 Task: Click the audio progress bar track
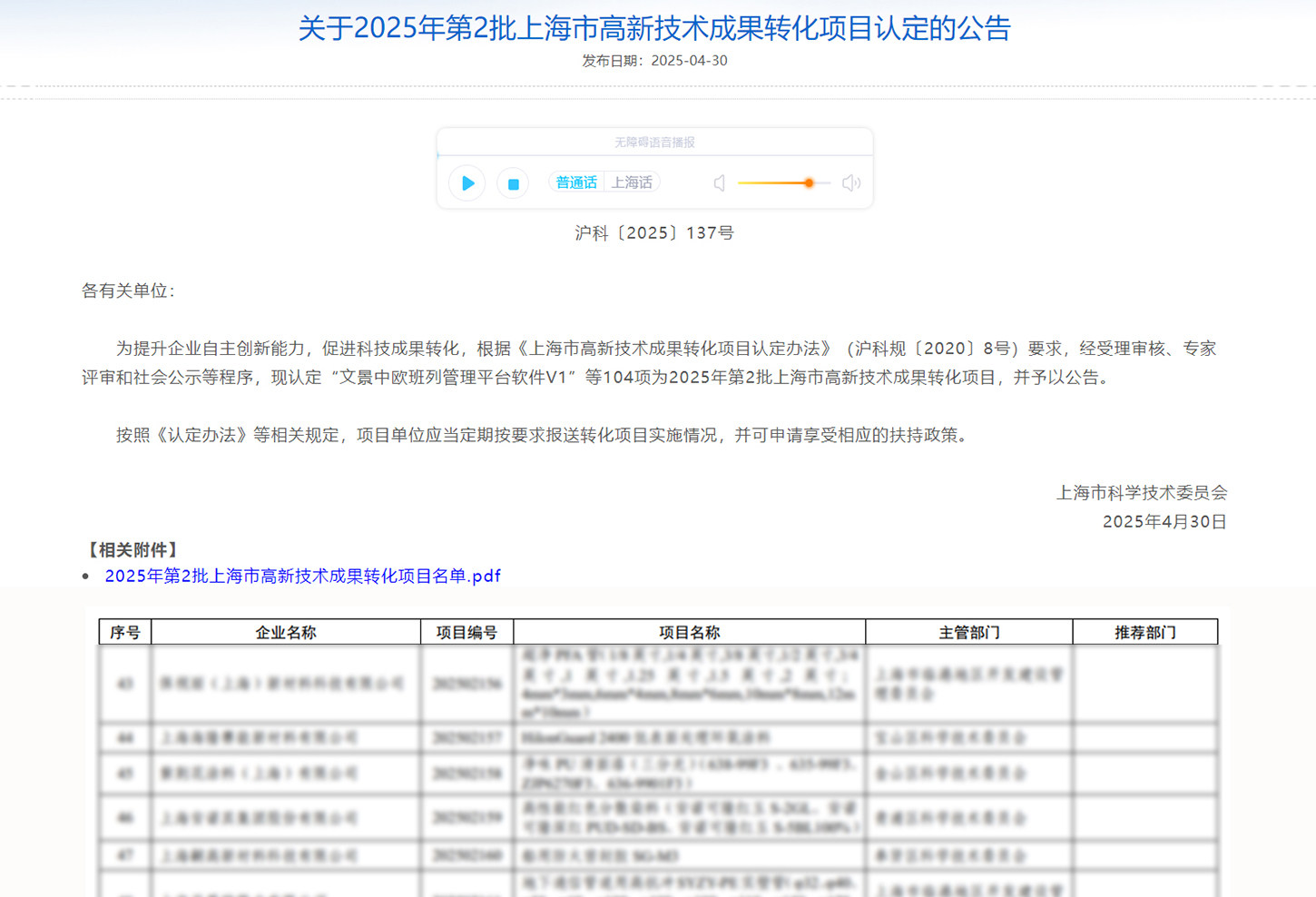point(653,156)
